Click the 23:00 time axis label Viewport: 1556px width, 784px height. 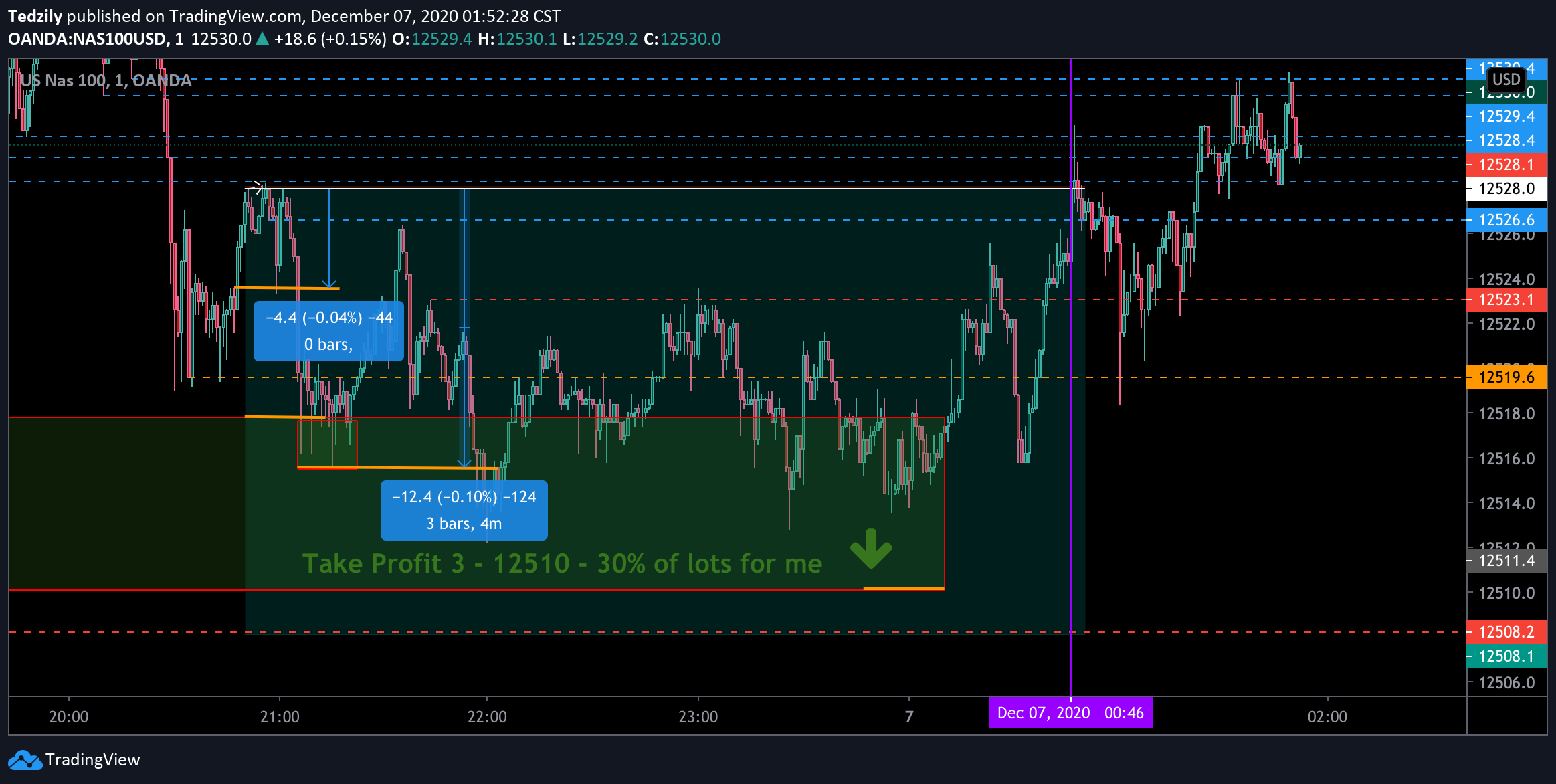(x=698, y=717)
